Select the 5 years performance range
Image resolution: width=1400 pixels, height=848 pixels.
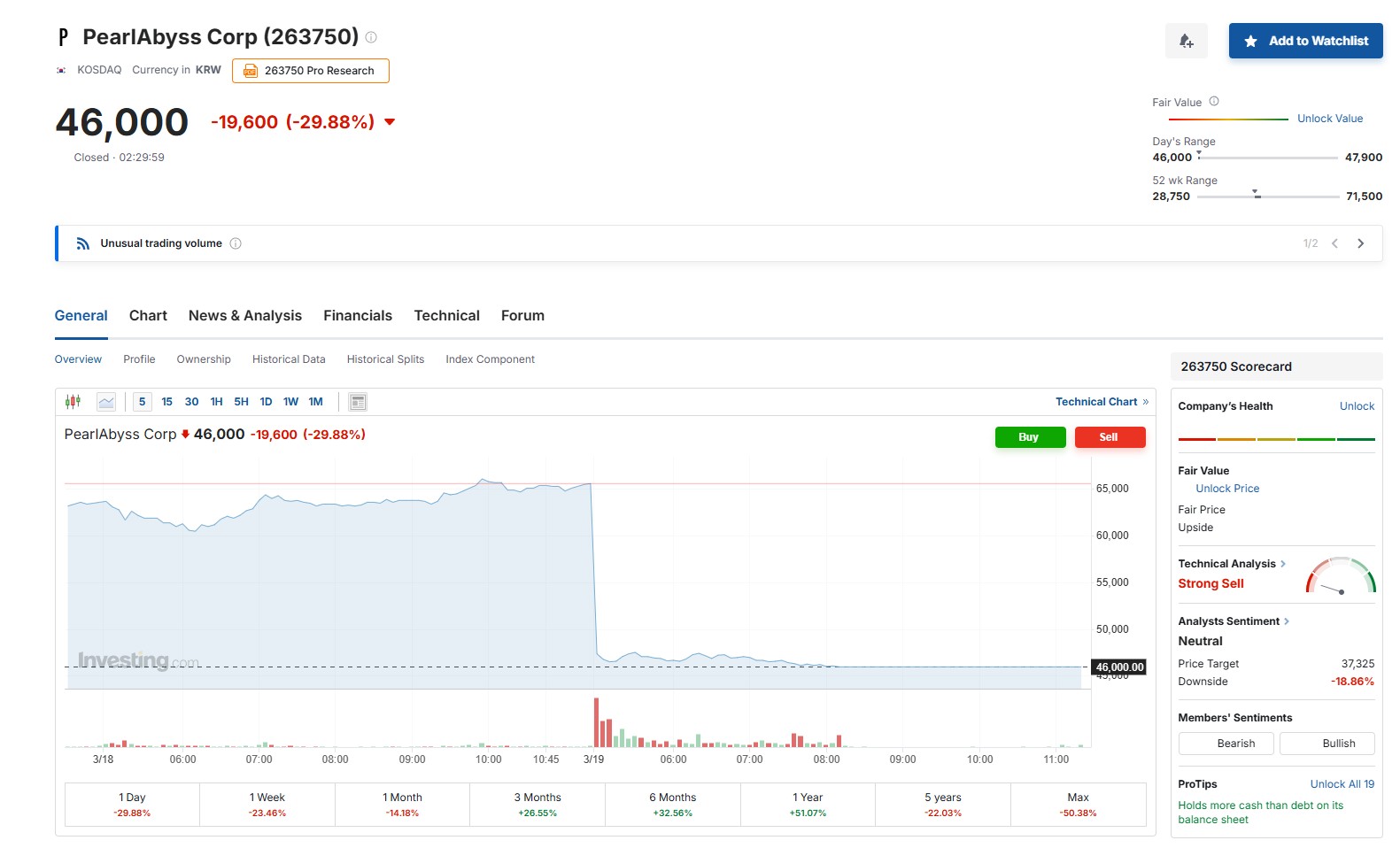(943, 805)
